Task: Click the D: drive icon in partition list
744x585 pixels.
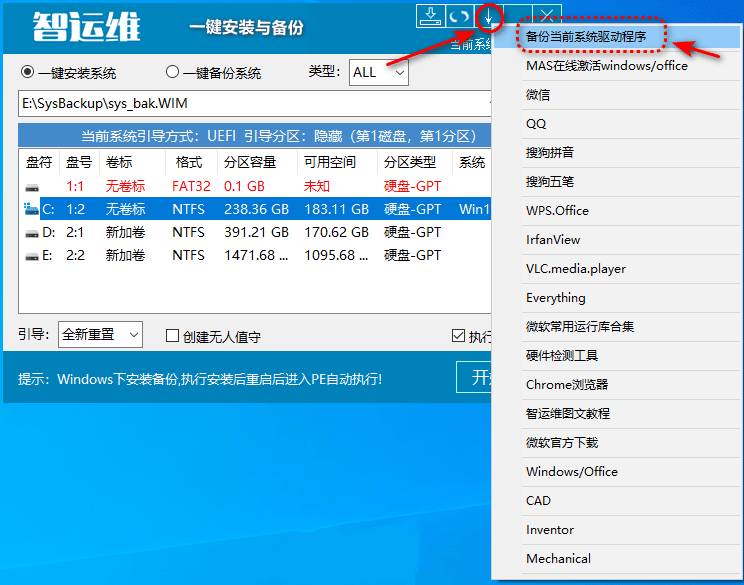Action: (32, 232)
